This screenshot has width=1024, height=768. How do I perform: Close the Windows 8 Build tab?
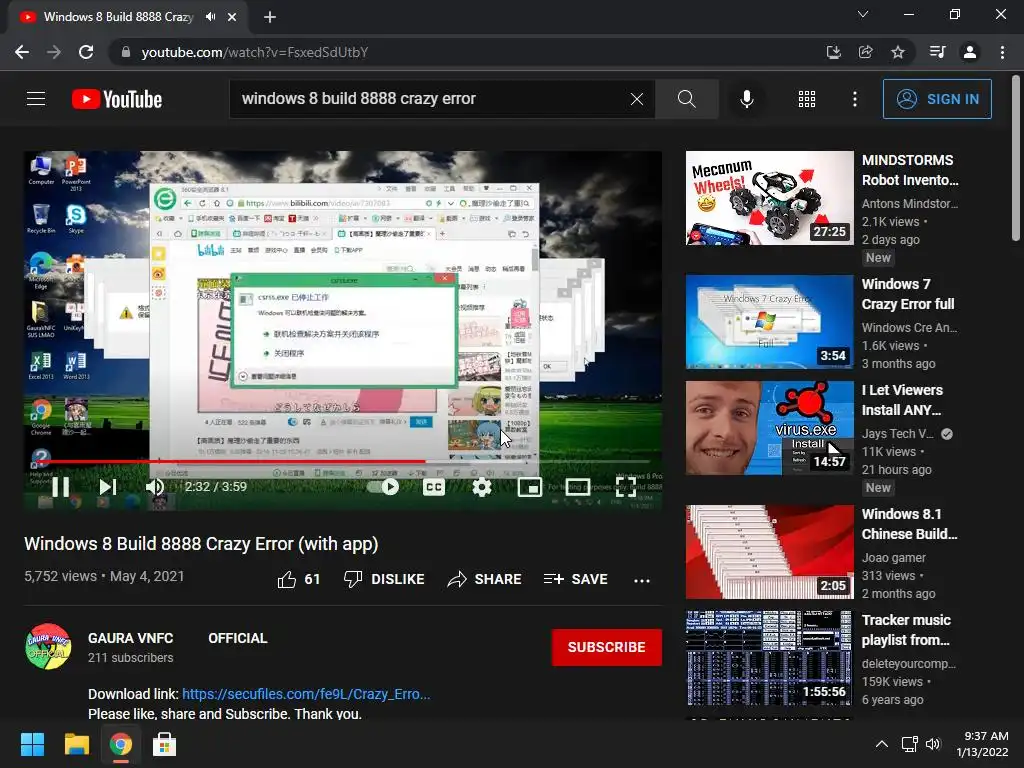click(232, 17)
